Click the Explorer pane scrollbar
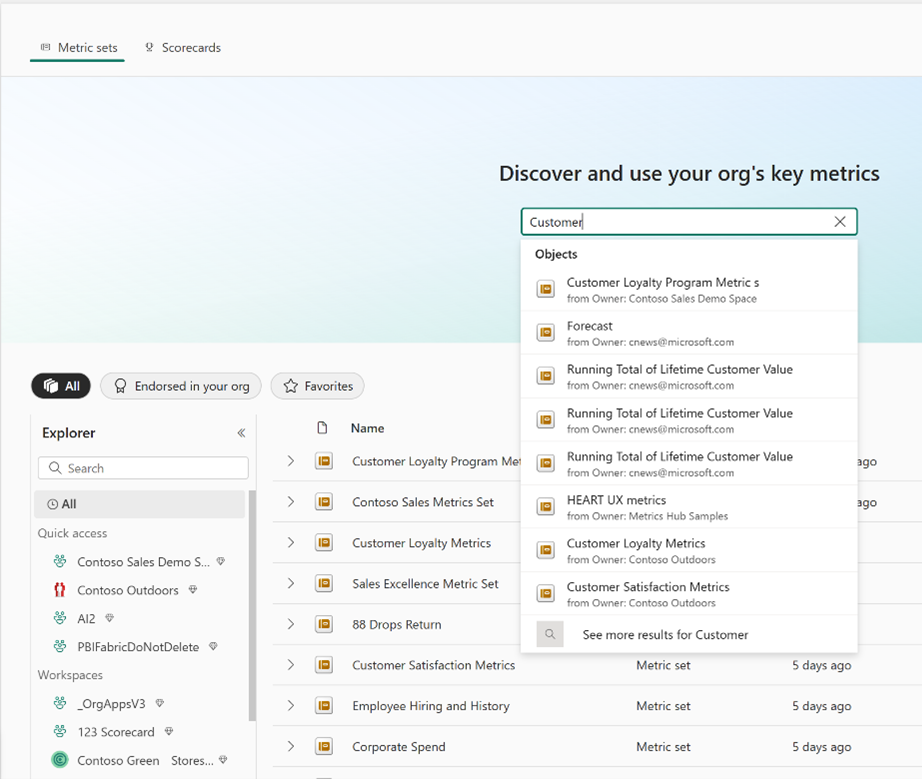 [252, 606]
